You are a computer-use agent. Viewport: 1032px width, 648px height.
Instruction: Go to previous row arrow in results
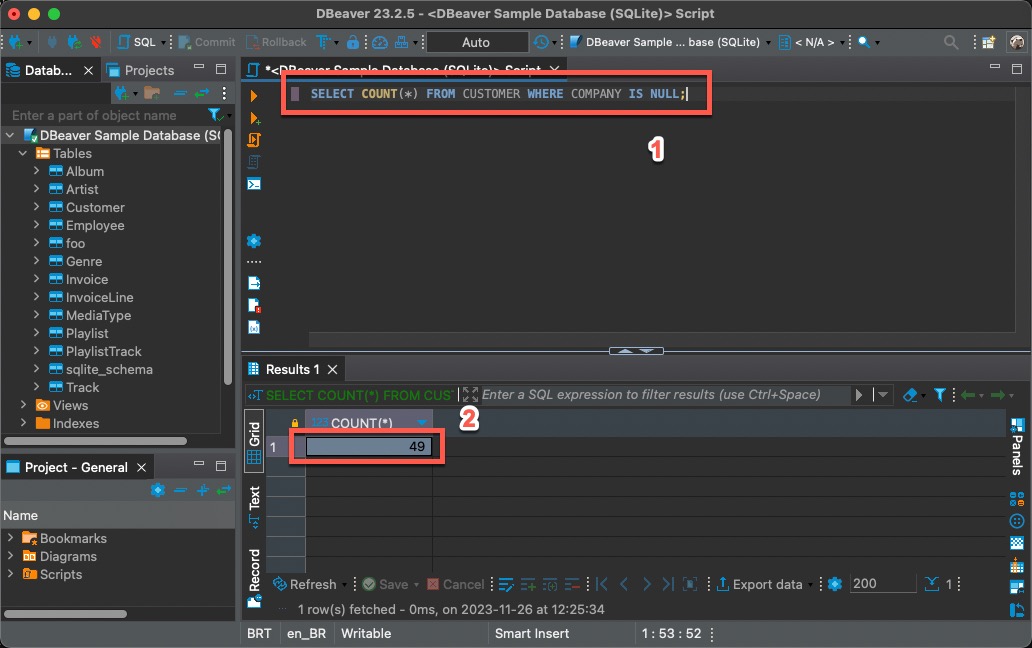624,584
